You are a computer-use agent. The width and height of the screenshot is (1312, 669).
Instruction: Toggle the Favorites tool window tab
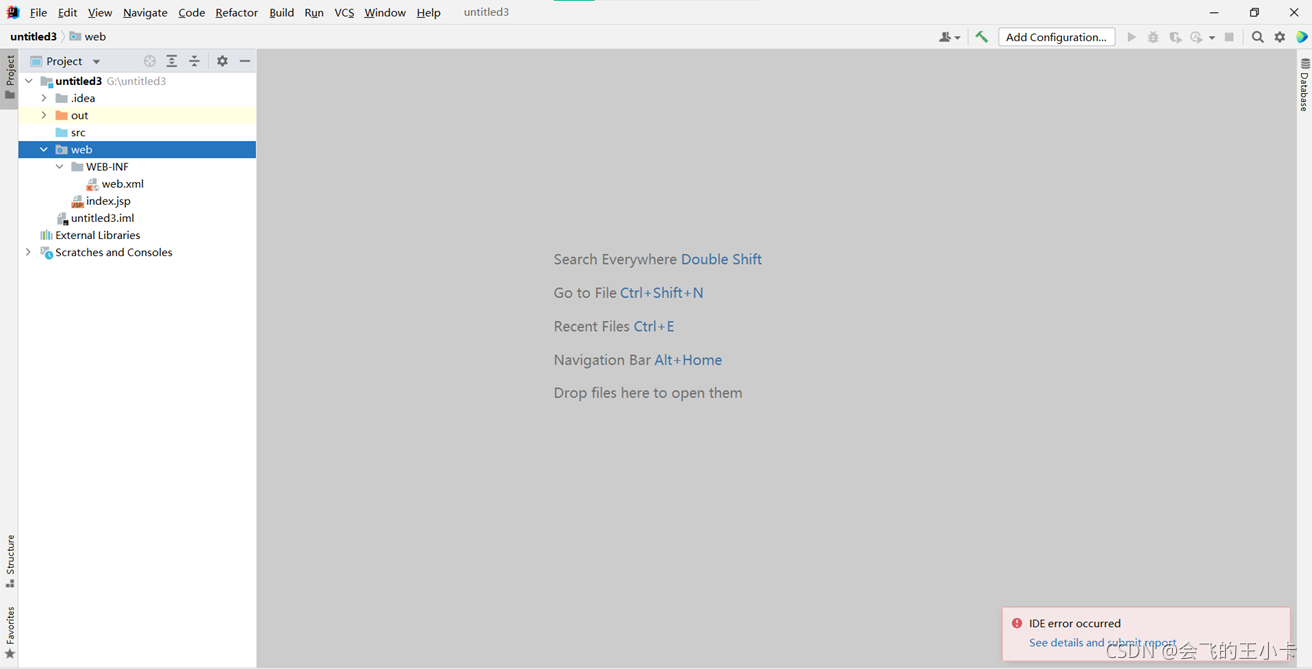[10, 633]
